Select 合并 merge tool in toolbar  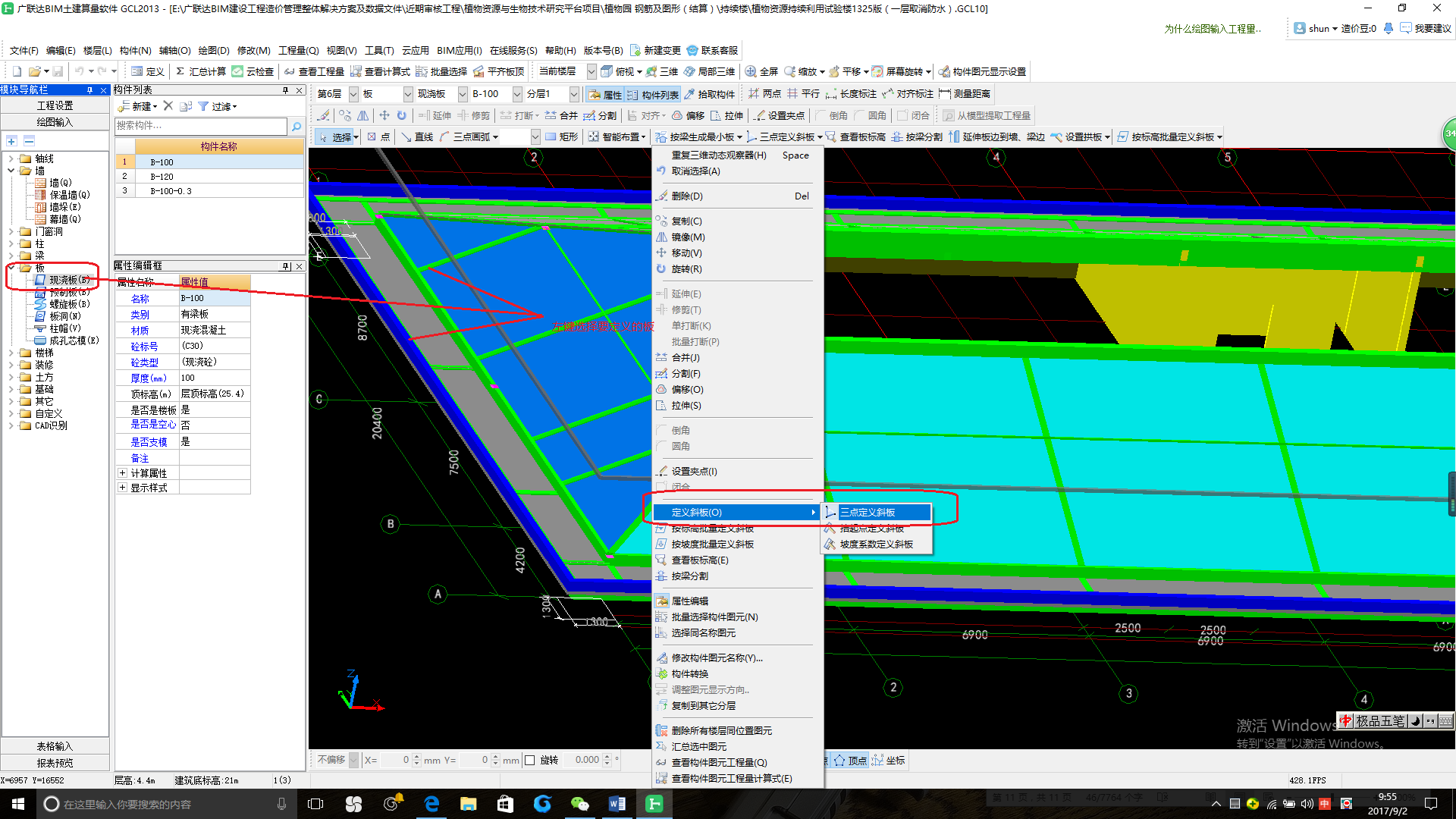pyautogui.click(x=561, y=115)
